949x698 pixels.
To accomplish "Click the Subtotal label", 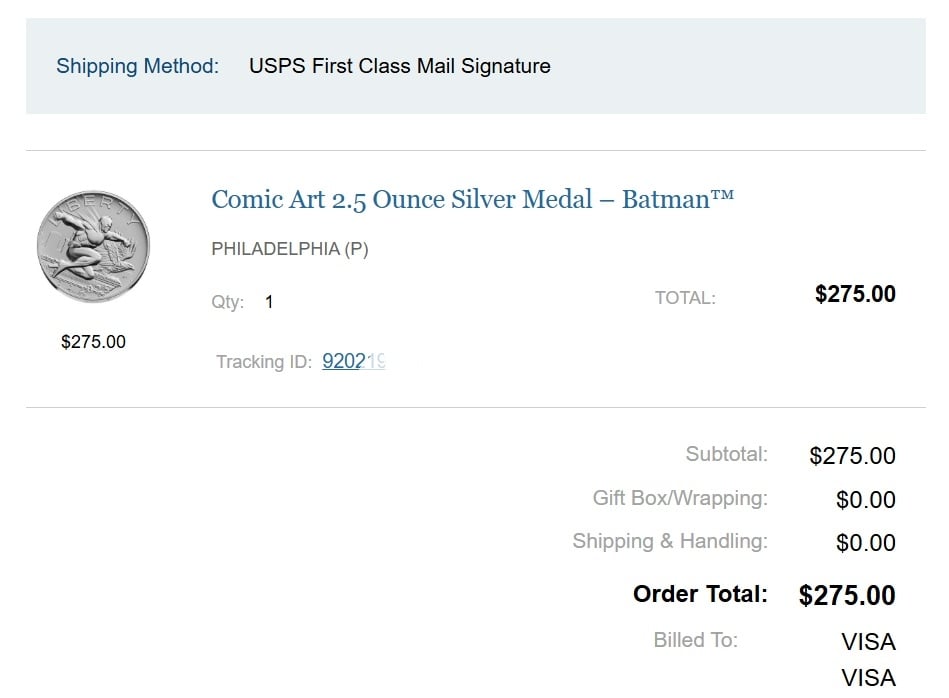I will (x=726, y=454).
